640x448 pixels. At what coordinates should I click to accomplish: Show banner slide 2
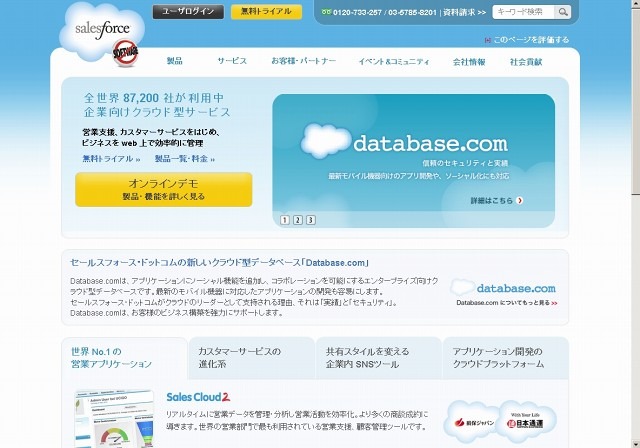click(298, 220)
